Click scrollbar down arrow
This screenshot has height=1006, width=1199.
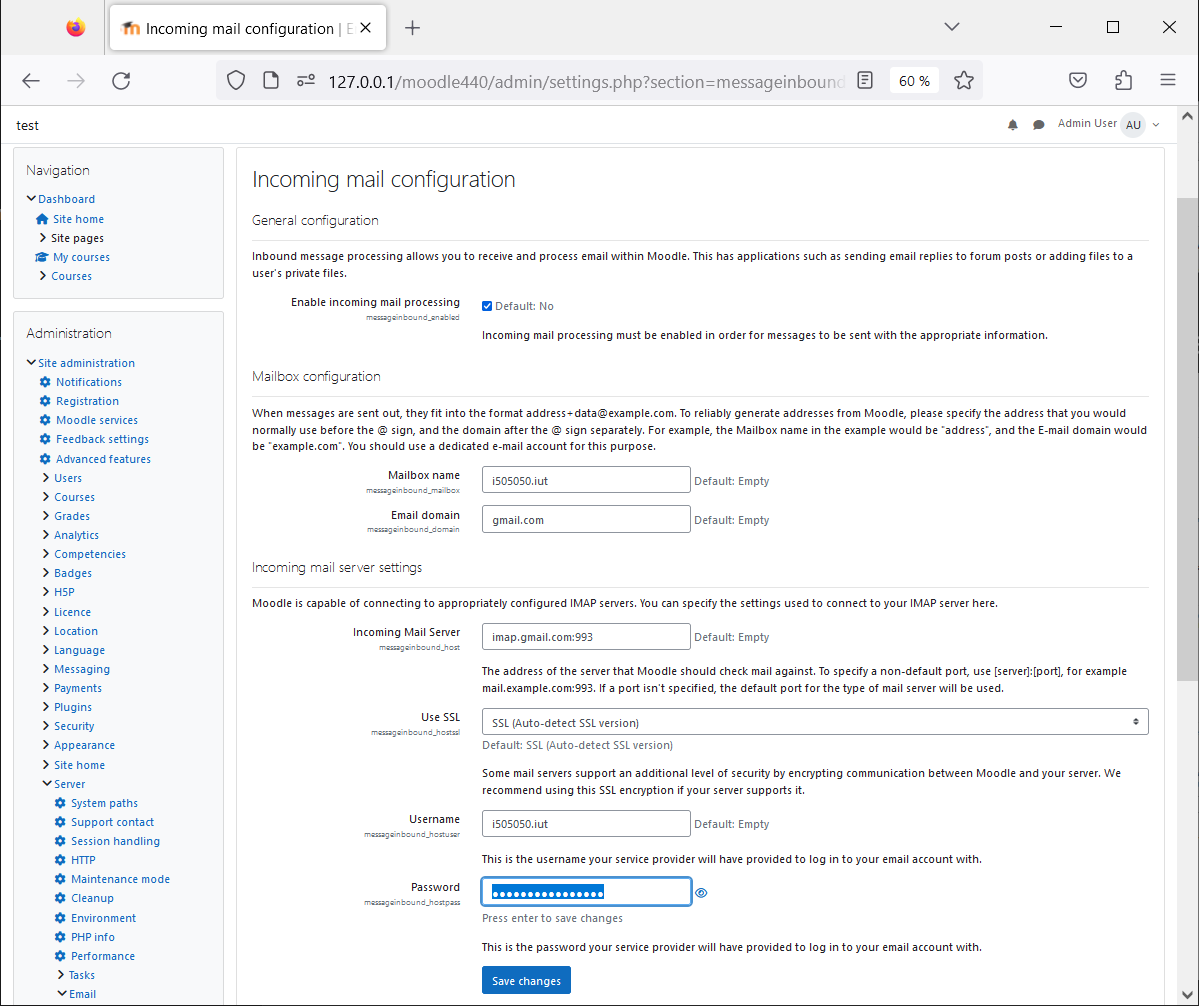[1188, 994]
